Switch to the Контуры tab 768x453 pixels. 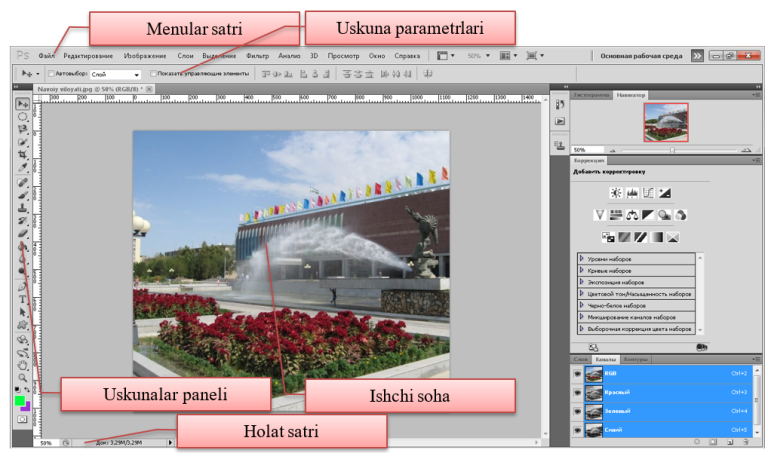[636, 359]
